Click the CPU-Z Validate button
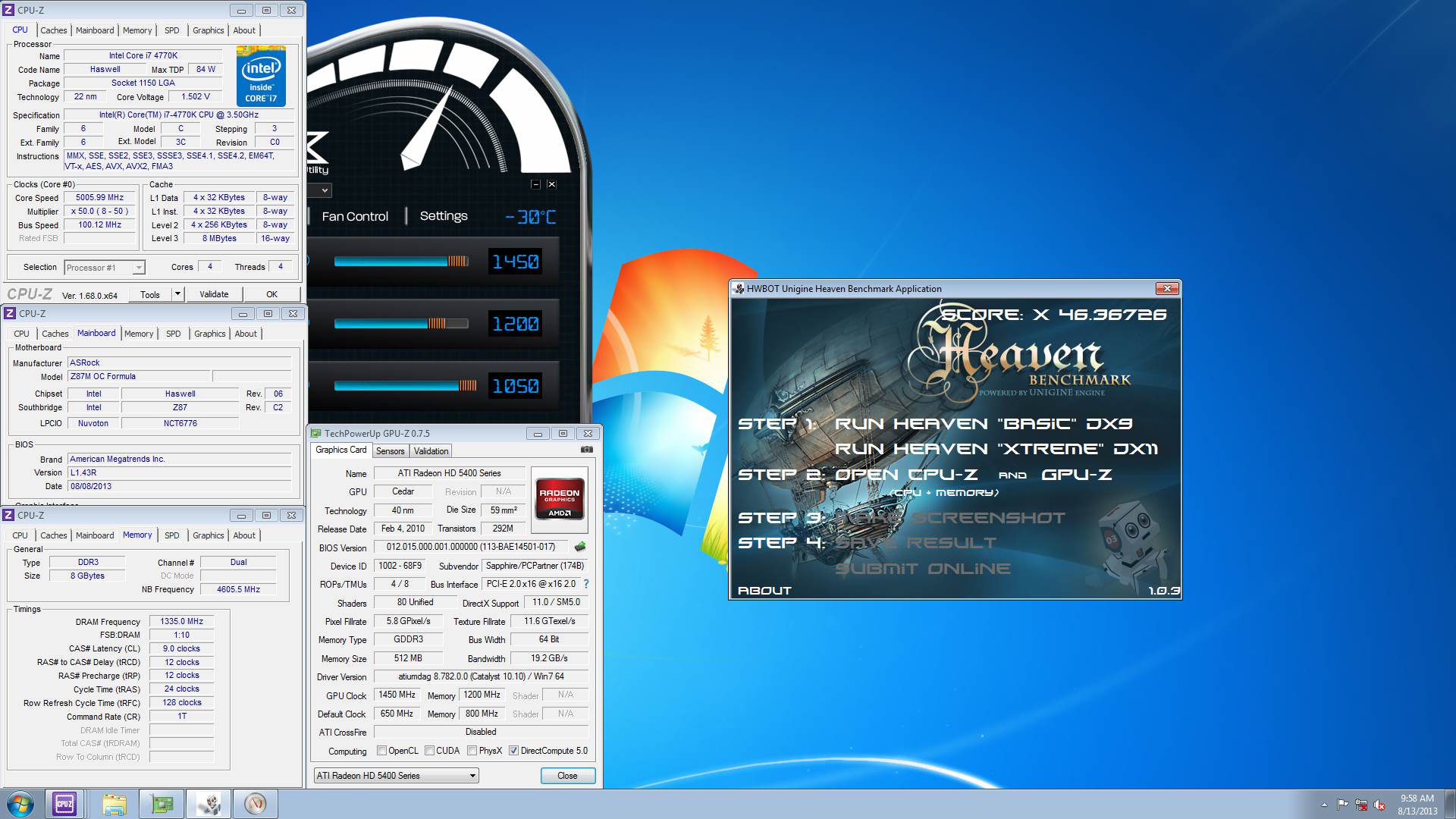Image resolution: width=1456 pixels, height=819 pixels. click(x=214, y=294)
